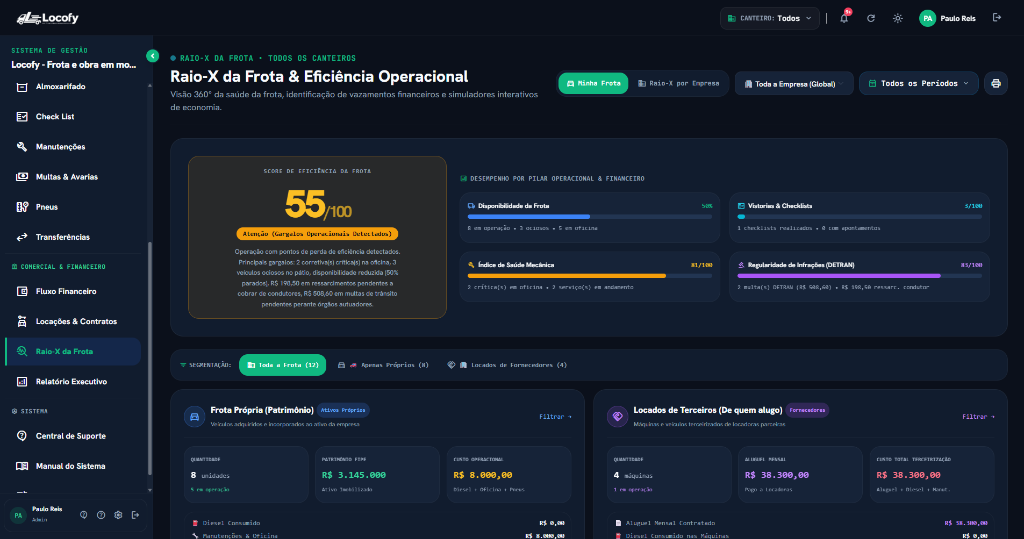1024x539 pixels.
Task: Click the Diesel Consumido row
Action: point(378,523)
